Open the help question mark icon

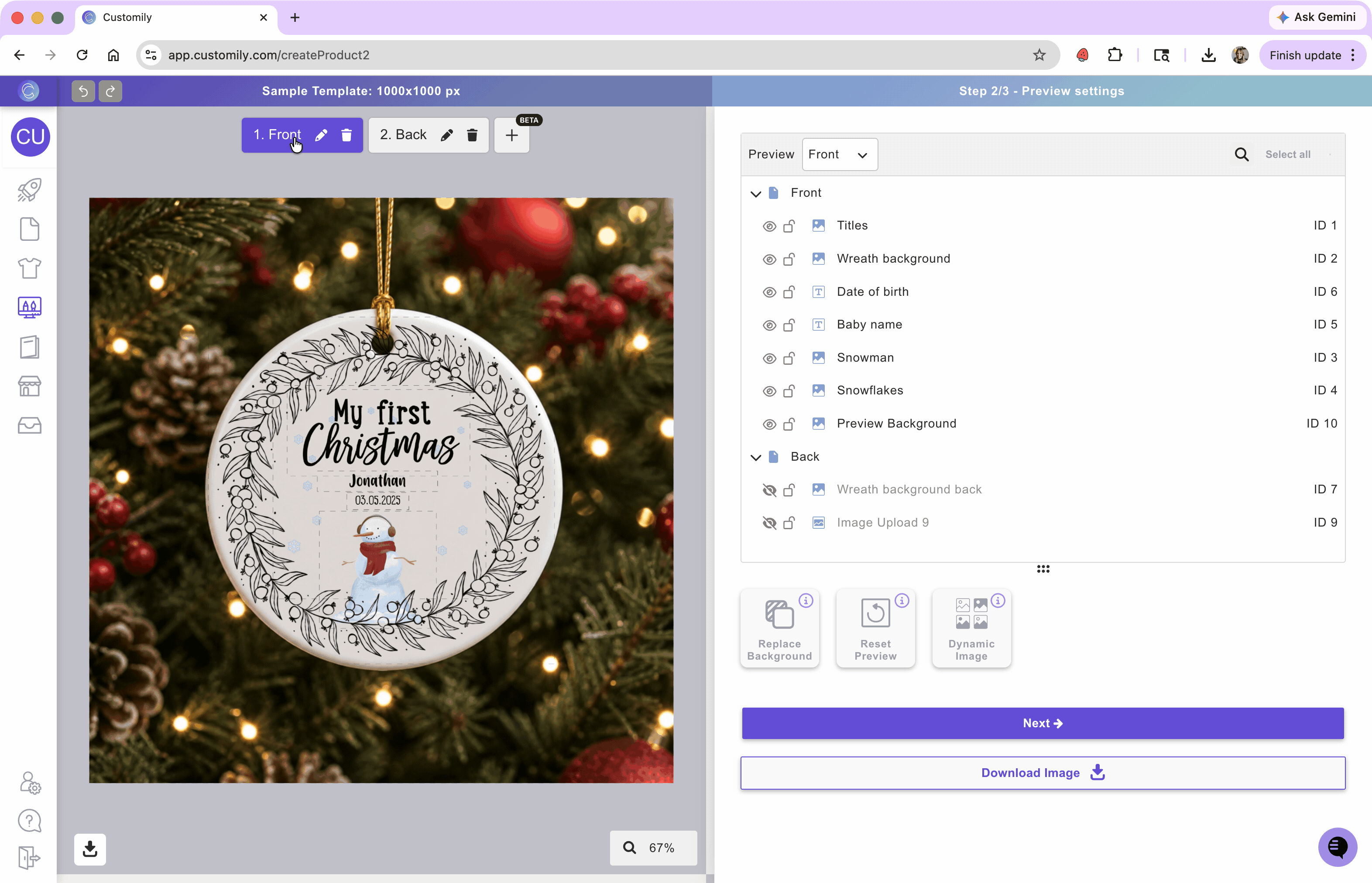tap(29, 821)
